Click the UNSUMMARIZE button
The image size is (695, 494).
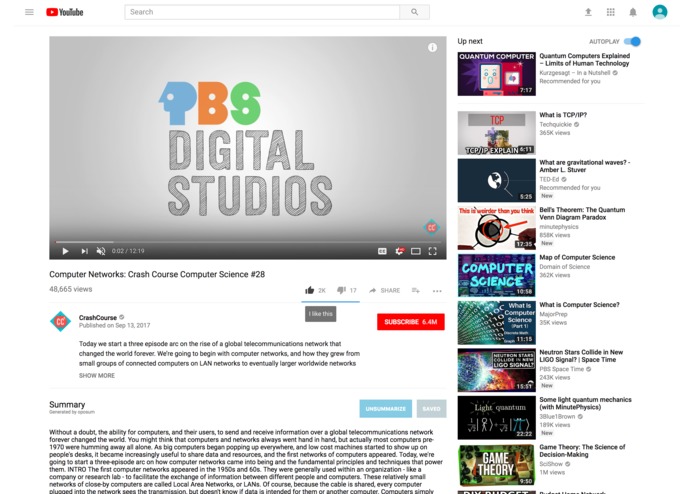click(386, 408)
